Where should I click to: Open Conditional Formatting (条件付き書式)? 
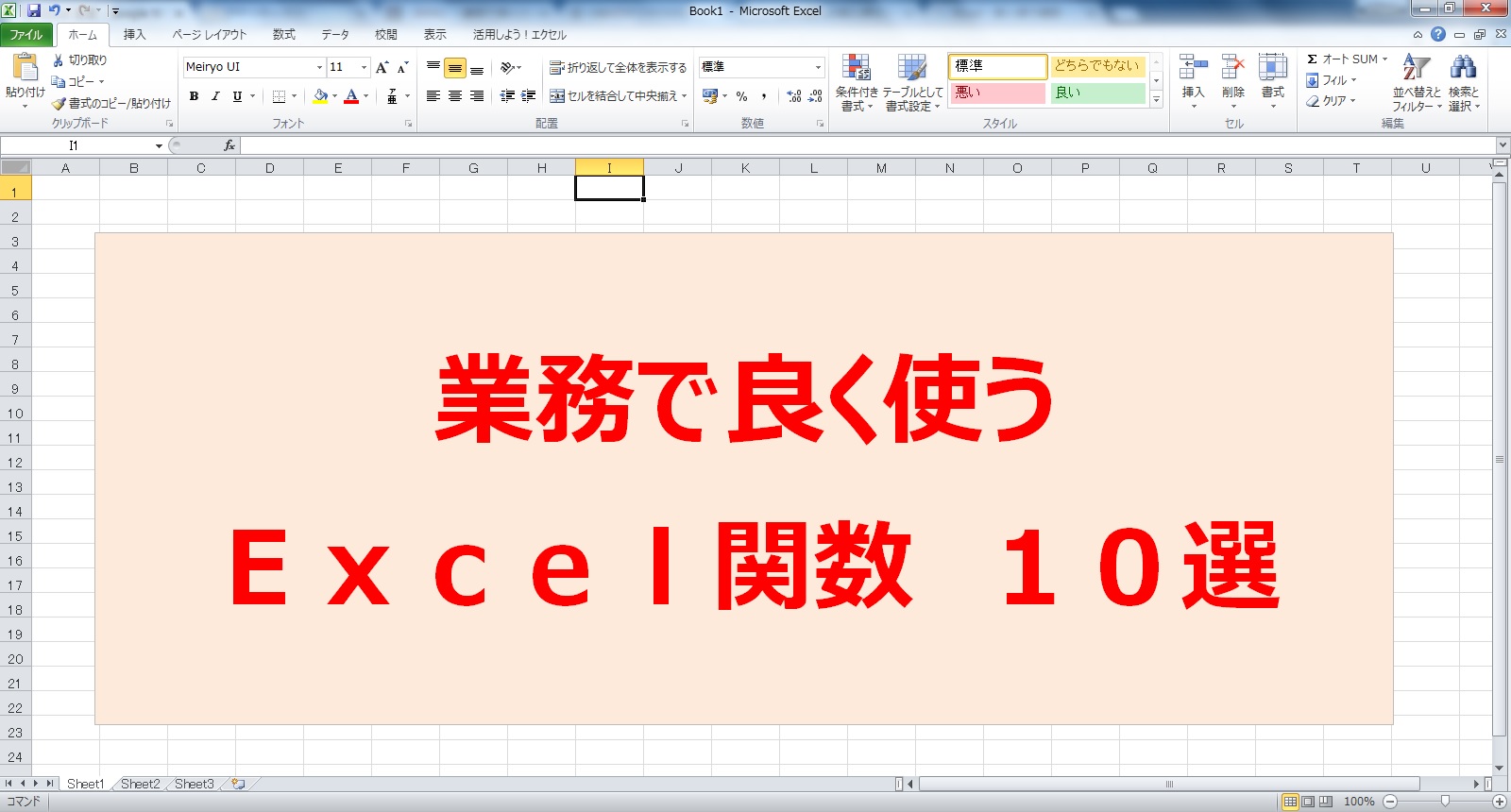857,82
